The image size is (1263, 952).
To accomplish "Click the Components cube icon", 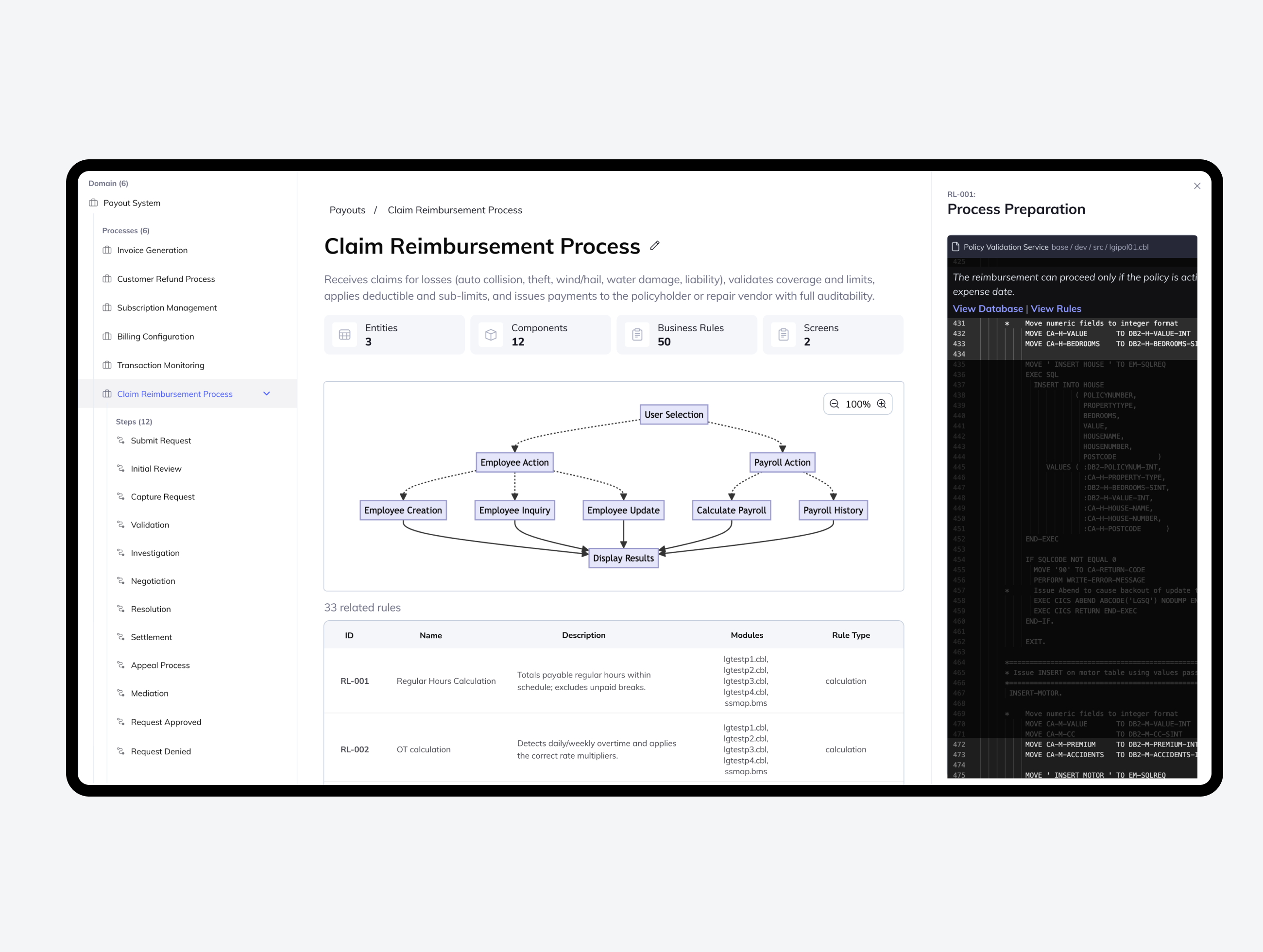I will tap(491, 335).
